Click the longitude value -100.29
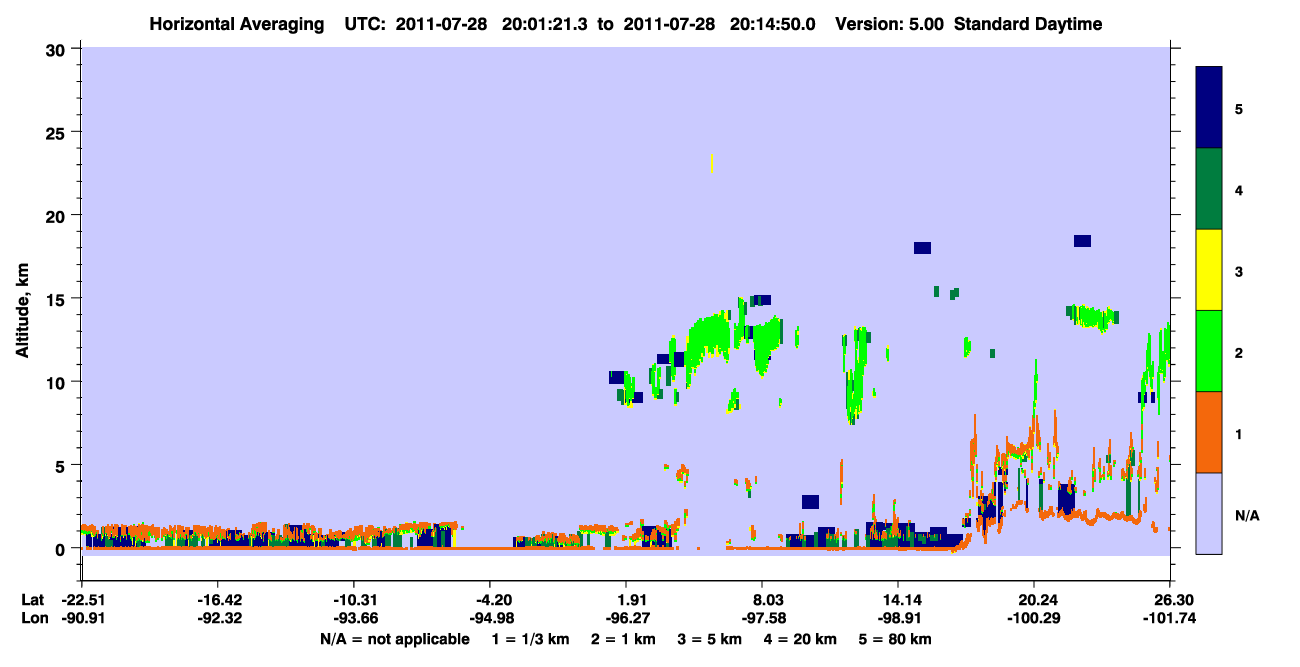This screenshot has height=667, width=1300. (1034, 619)
